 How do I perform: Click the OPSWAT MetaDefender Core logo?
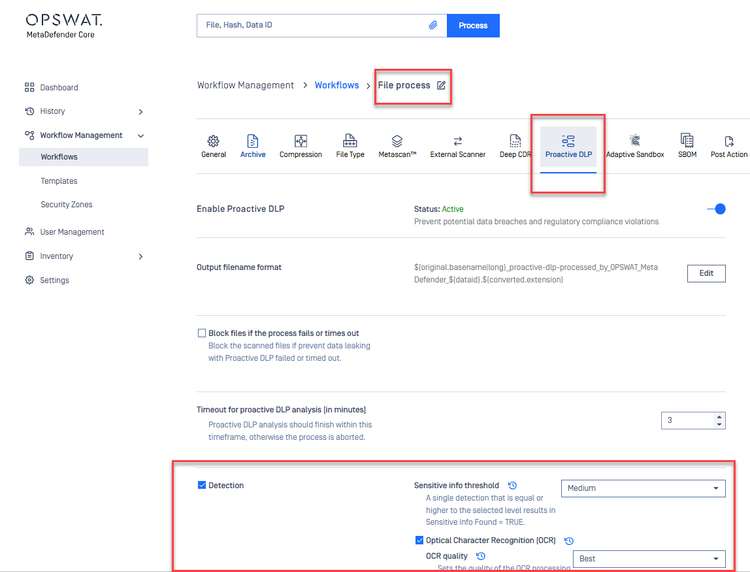pyautogui.click(x=64, y=26)
